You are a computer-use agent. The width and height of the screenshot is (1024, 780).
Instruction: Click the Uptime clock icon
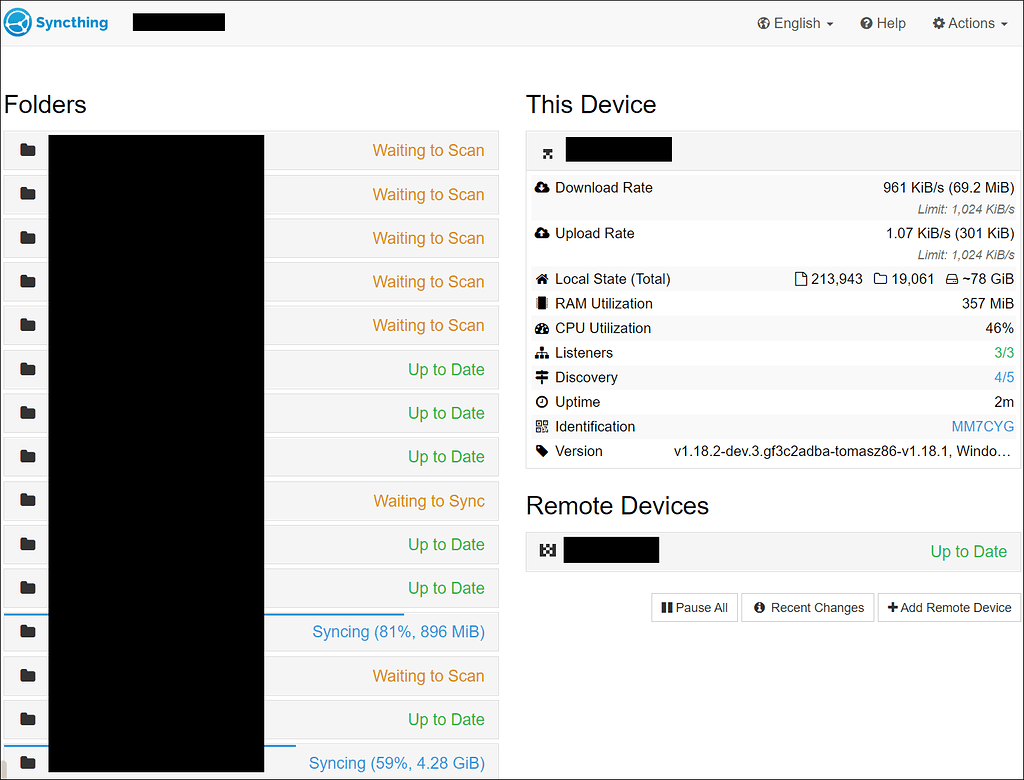coord(541,401)
